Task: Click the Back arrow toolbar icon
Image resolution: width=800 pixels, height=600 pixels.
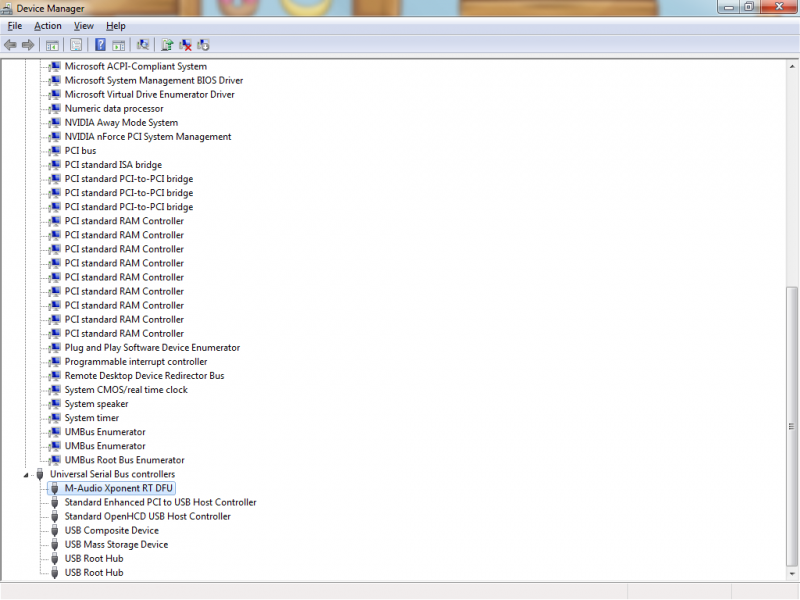Action: (x=10, y=45)
